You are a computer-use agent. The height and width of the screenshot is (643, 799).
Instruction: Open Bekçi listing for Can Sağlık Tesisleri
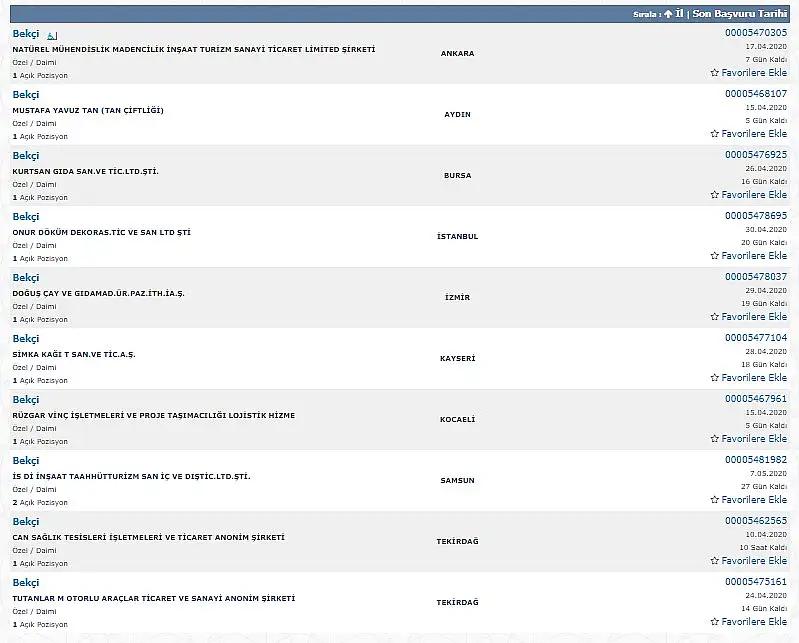[25, 522]
